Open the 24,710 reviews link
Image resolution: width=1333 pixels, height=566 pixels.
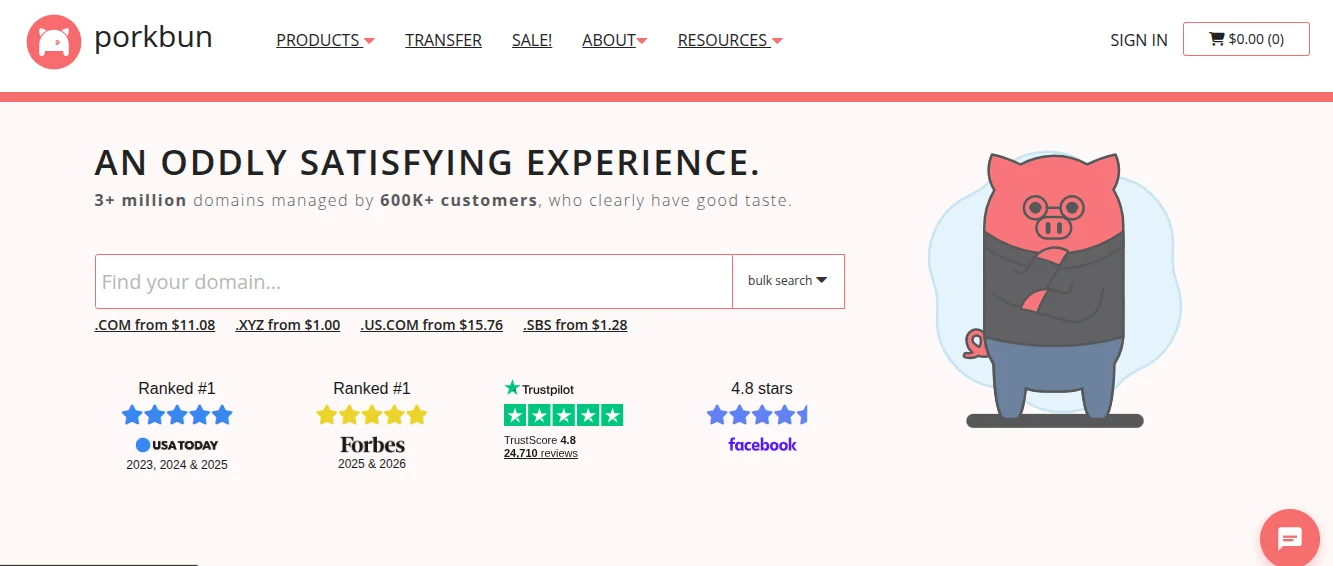click(x=541, y=454)
